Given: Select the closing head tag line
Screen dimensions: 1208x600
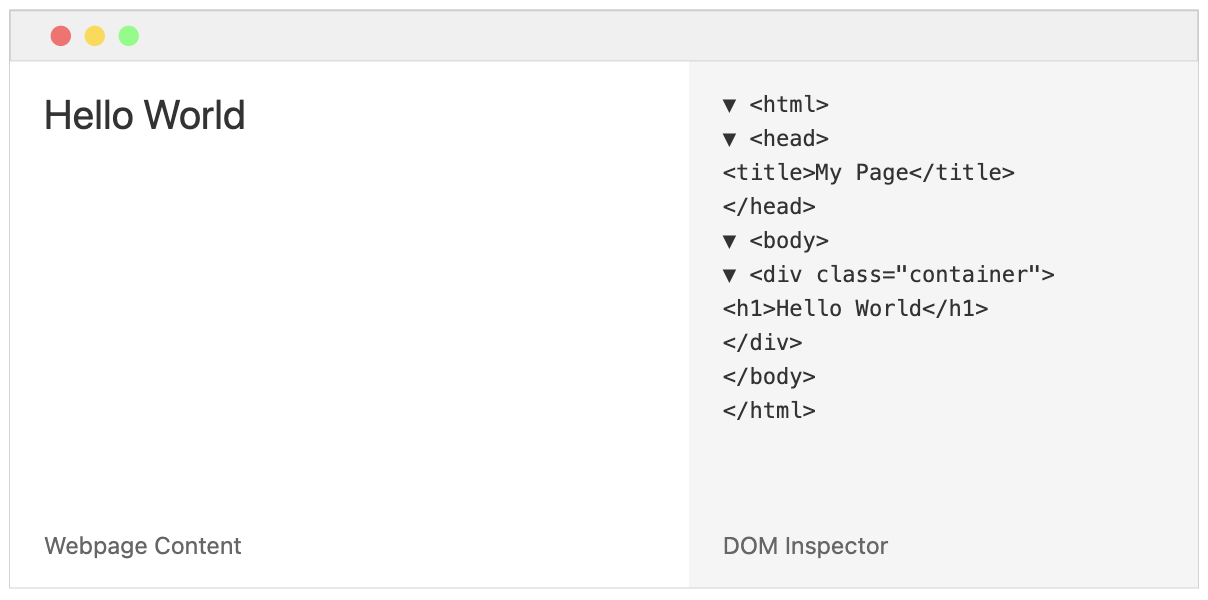Looking at the screenshot, I should (x=769, y=207).
